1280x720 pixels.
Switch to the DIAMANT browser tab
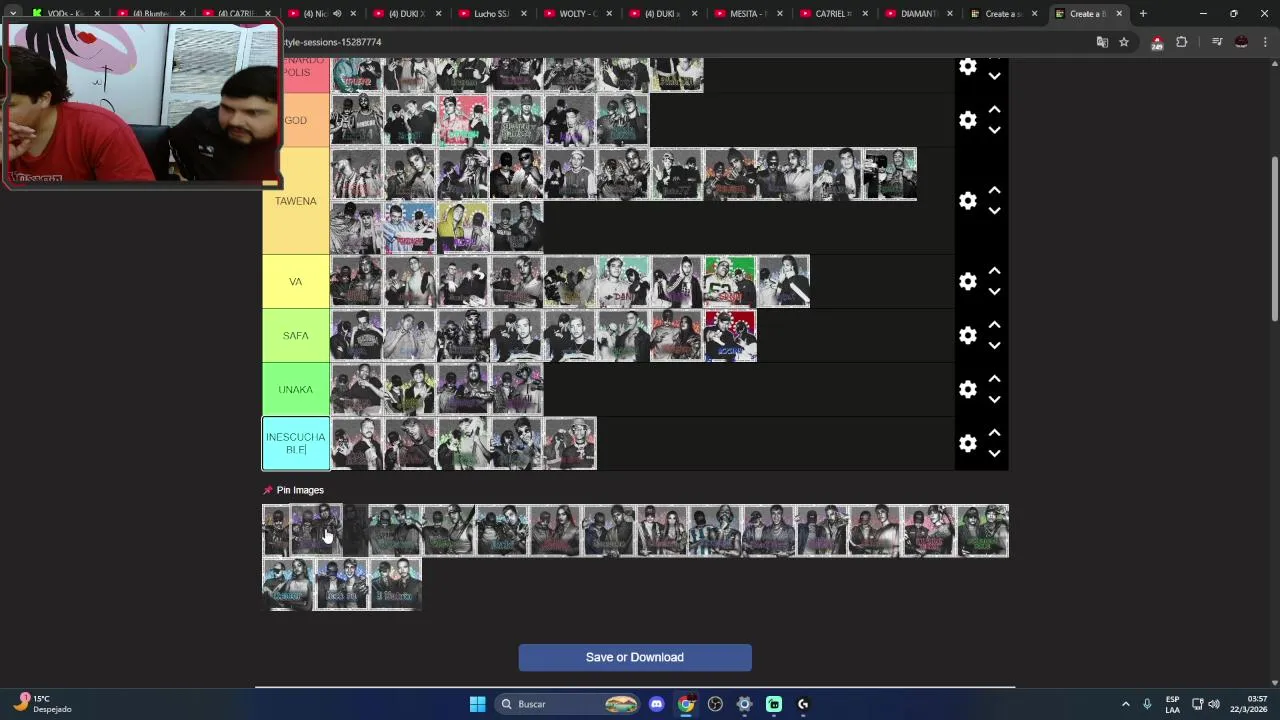[918, 14]
